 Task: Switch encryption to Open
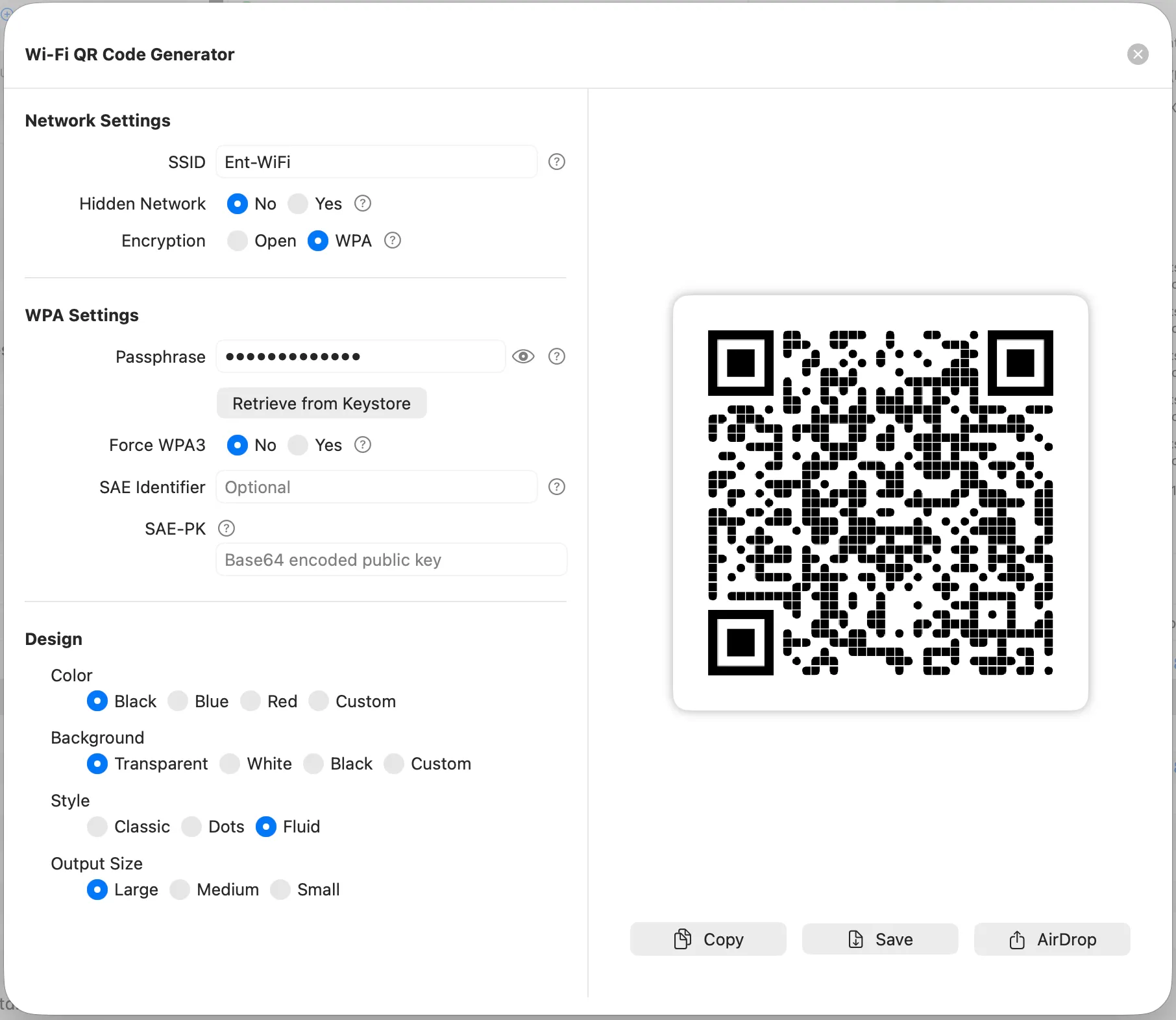[238, 240]
